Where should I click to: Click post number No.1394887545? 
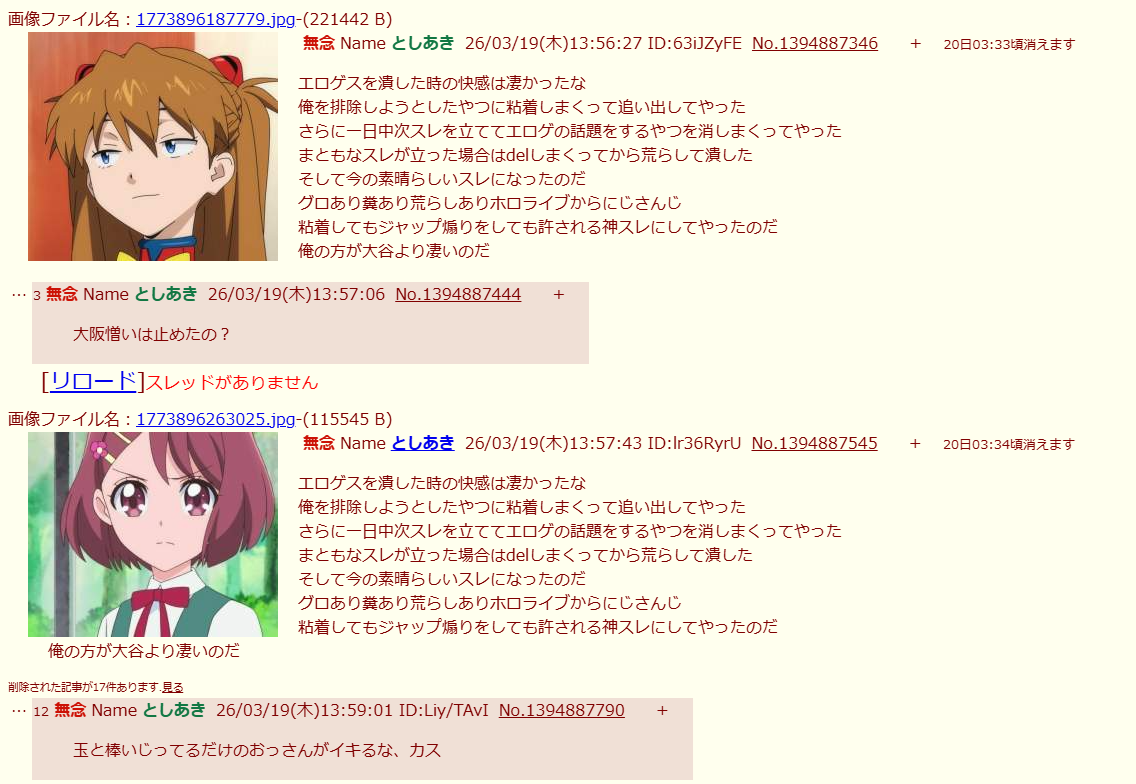point(814,443)
